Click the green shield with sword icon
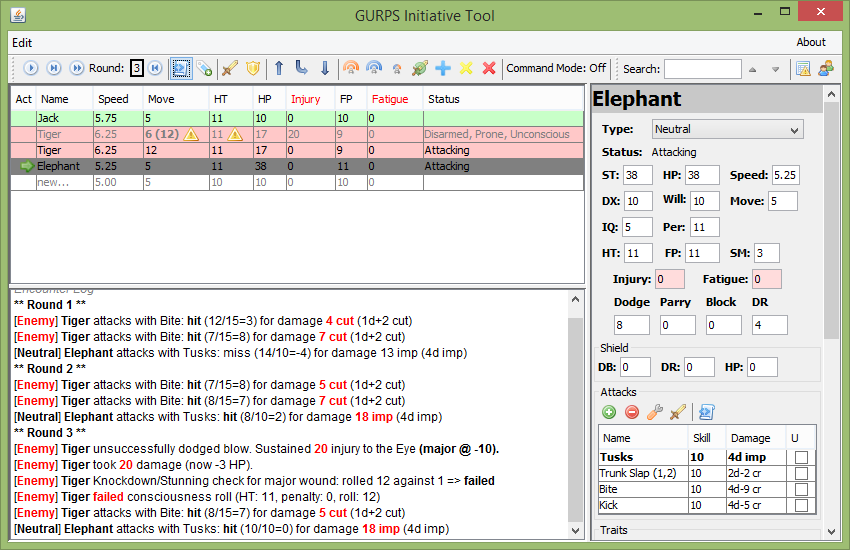The image size is (850, 550). [x=420, y=68]
